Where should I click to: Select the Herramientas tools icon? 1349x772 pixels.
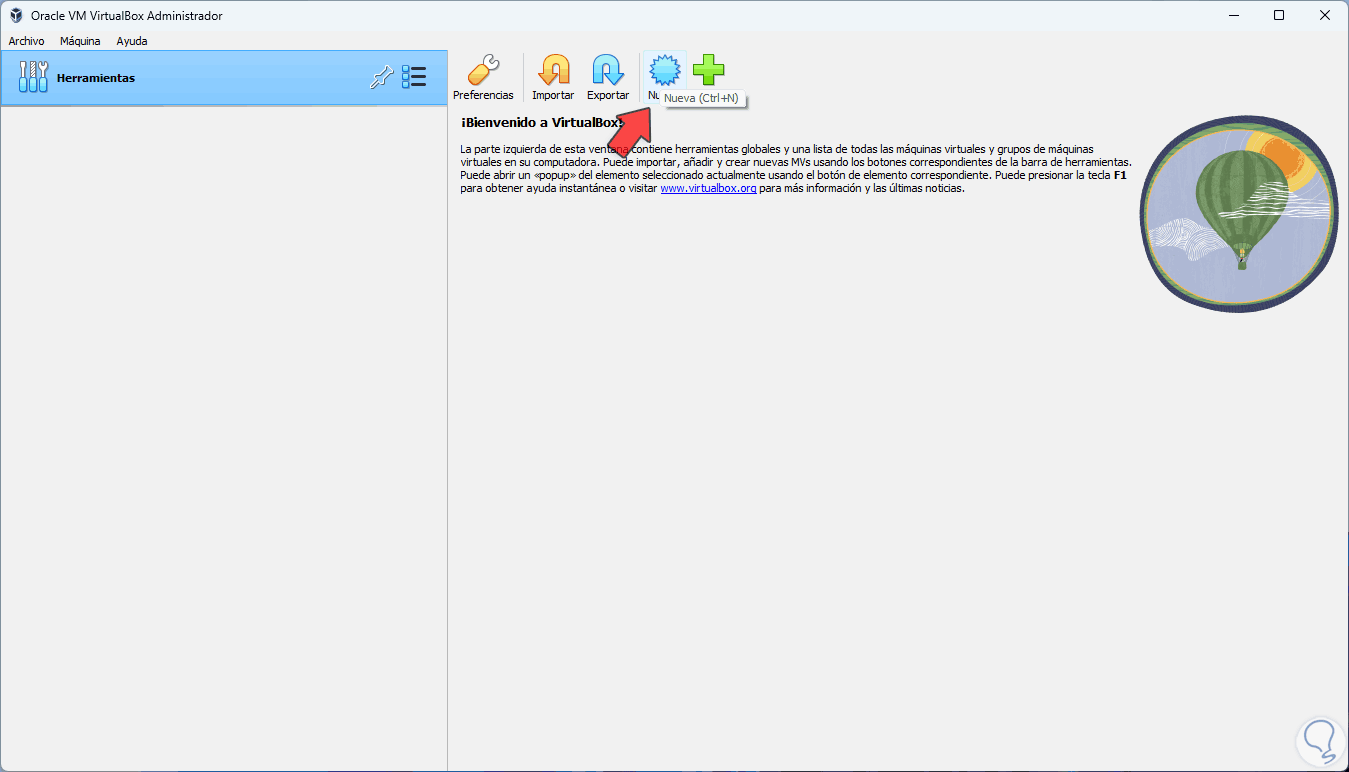(33, 77)
